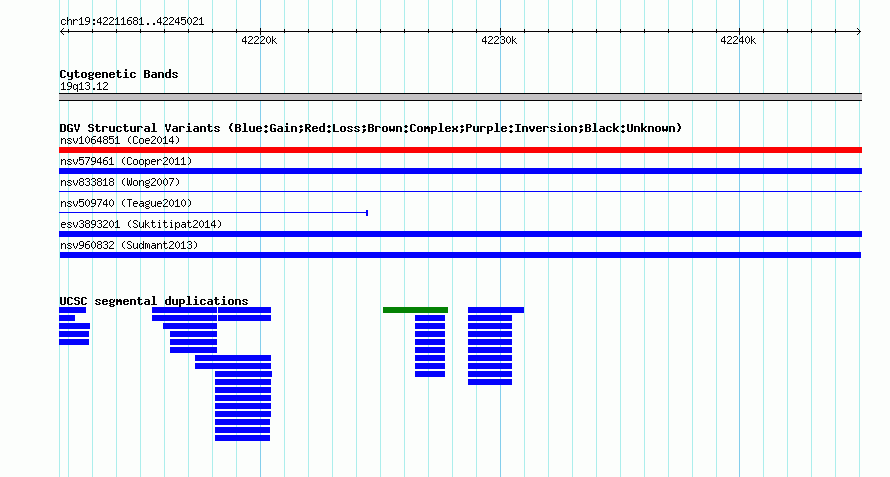Viewport: 890px width, 477px height.
Task: Click the right arrow of the ruler
Action: click(x=859, y=32)
